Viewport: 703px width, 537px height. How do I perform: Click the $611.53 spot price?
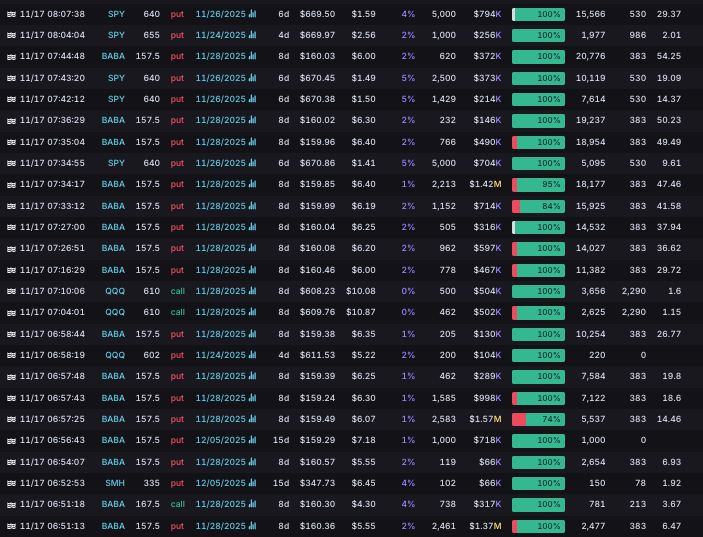(x=317, y=355)
